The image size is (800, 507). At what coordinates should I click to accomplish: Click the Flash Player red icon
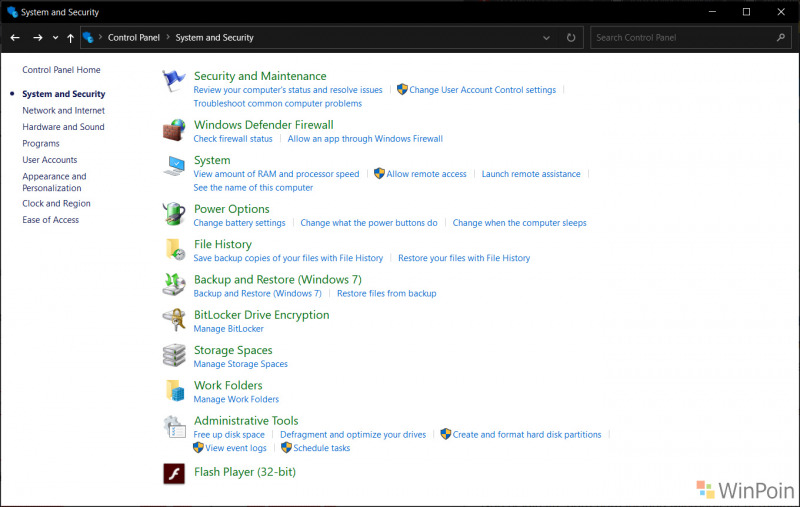[x=174, y=473]
